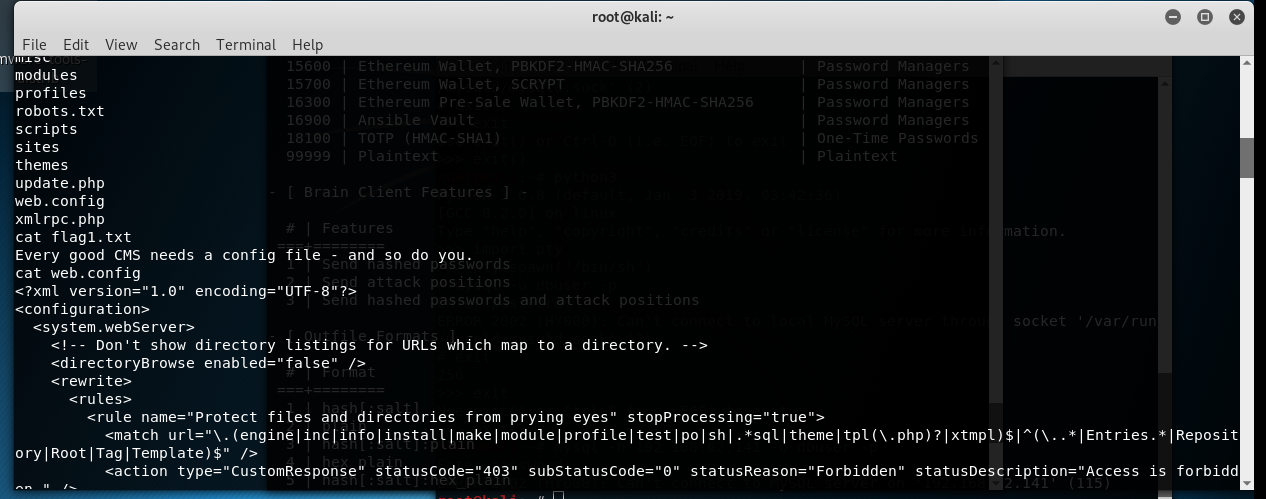The image size is (1266, 499).
Task: Click the robots.txt entry in terminal output
Action: (x=60, y=111)
